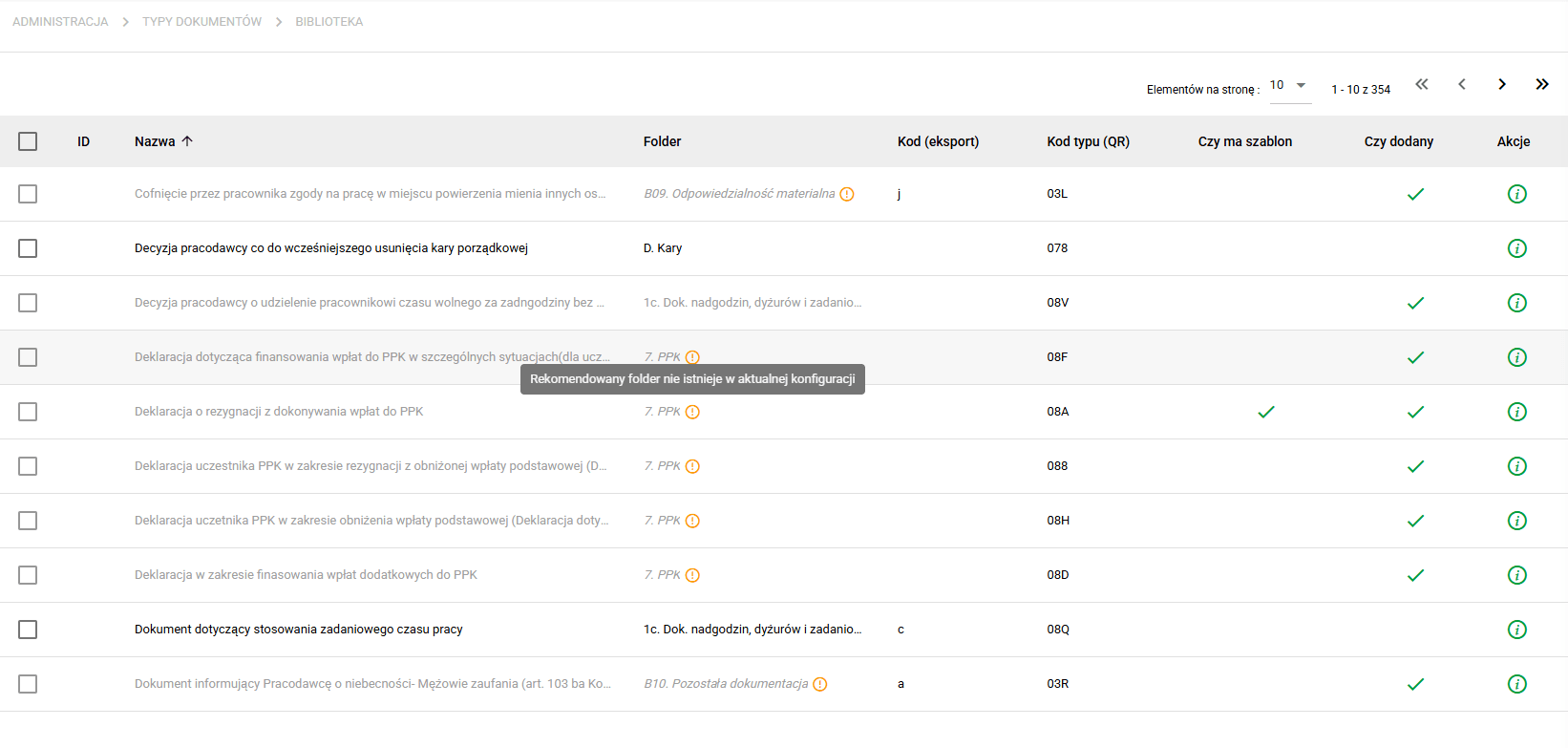Click warning icon next to 7. PPK in 08A row
Viewport: 1568px width, 748px height.
pyautogui.click(x=693, y=412)
